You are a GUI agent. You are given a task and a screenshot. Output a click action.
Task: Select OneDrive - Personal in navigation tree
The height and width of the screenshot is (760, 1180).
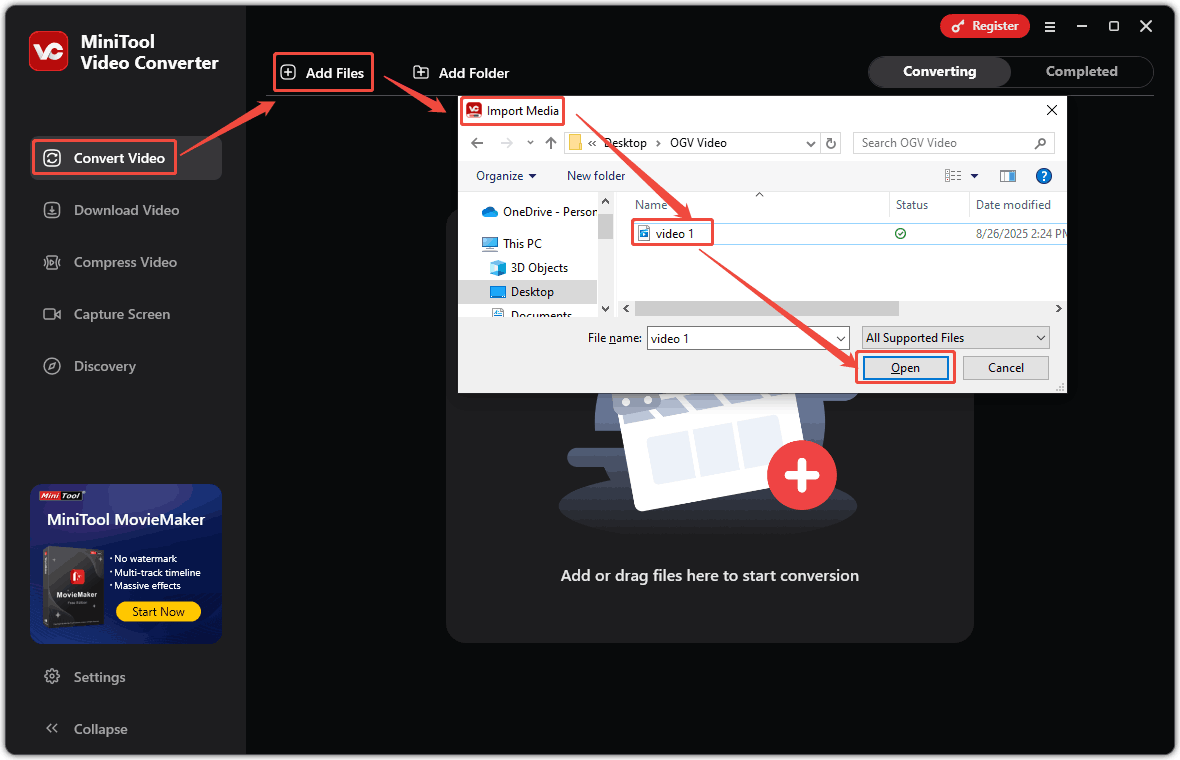click(539, 212)
